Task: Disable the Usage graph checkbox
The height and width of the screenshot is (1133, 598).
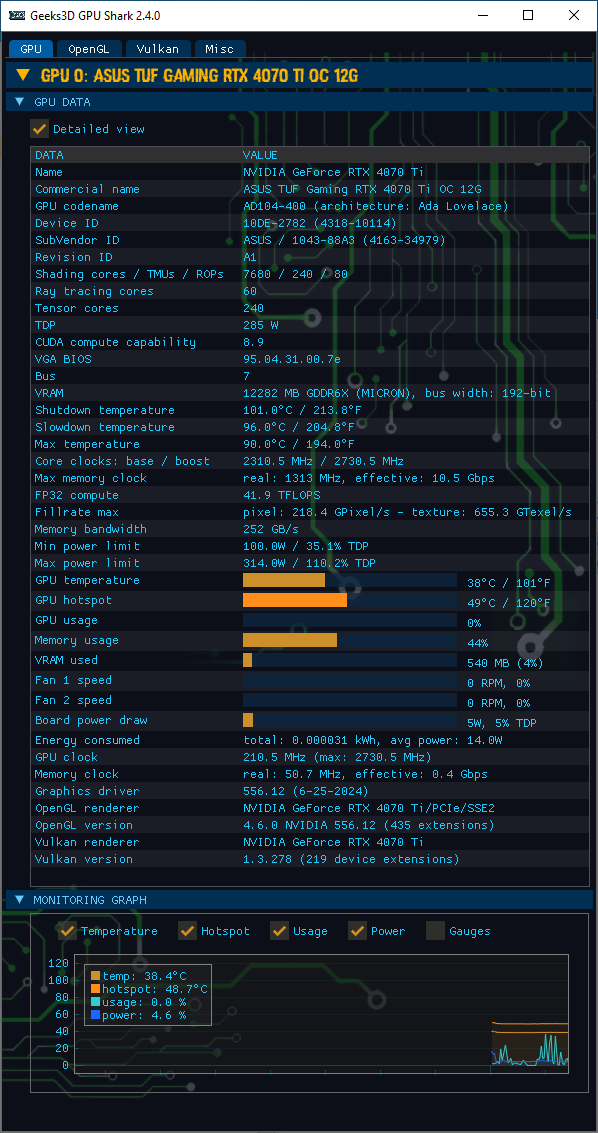Action: 280,931
